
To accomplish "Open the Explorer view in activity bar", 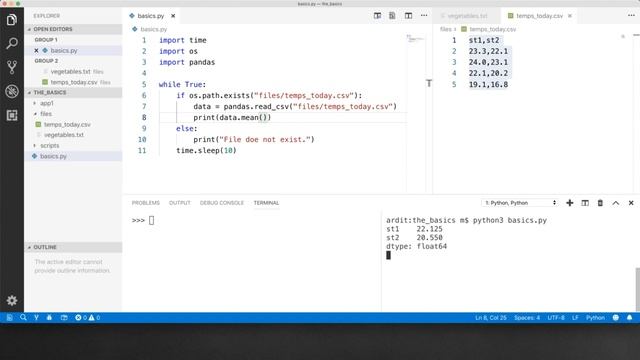I will pos(11,19).
